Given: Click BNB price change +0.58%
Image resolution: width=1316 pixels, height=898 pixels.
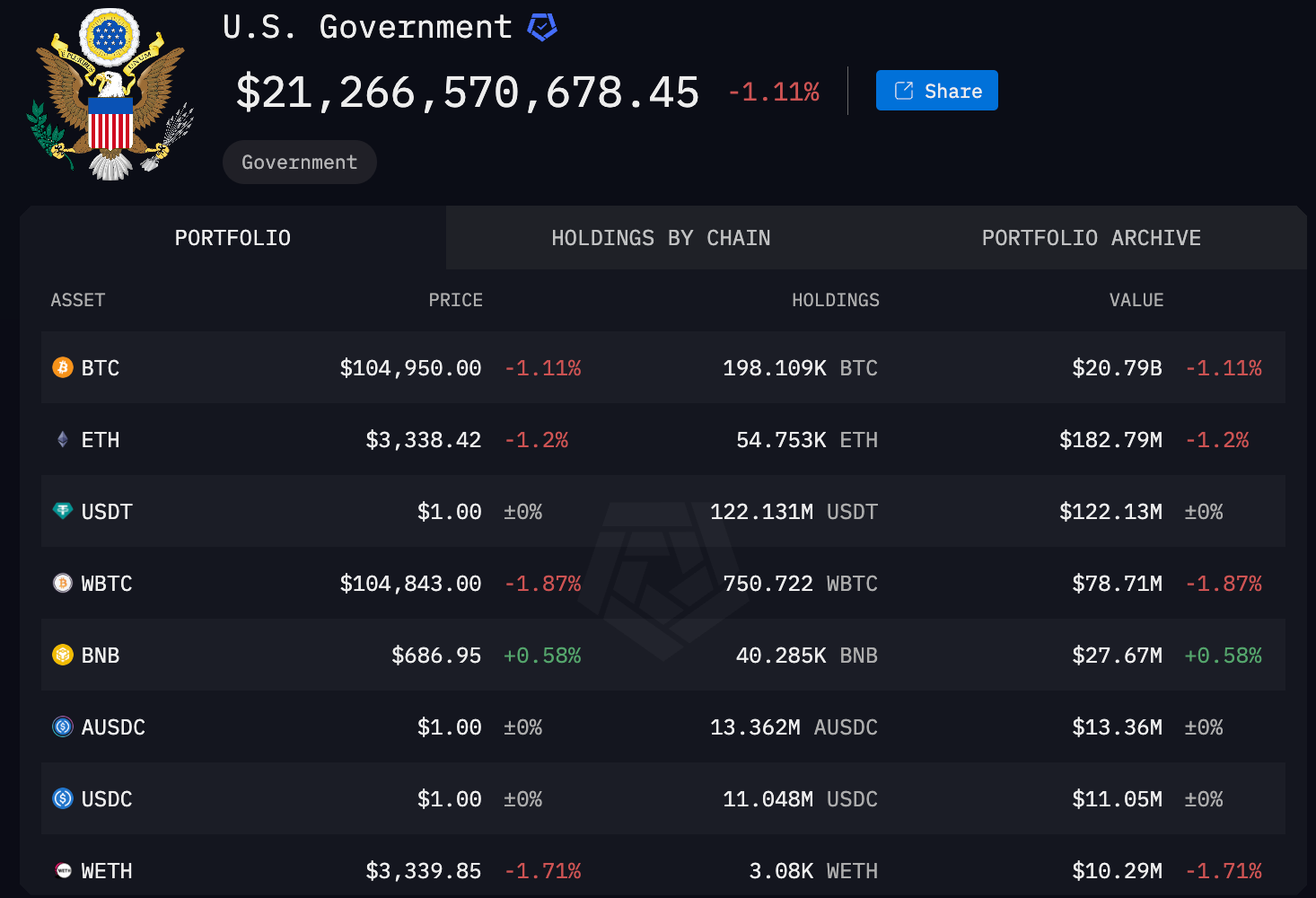Looking at the screenshot, I should 542,656.
